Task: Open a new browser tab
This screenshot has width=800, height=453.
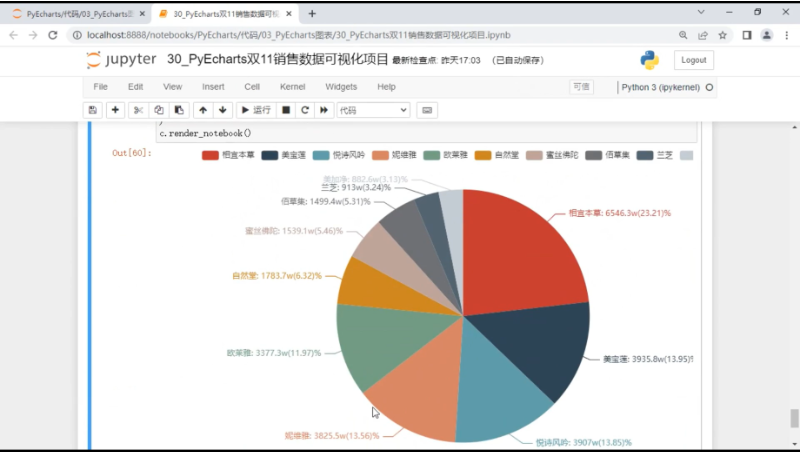Action: point(312,14)
